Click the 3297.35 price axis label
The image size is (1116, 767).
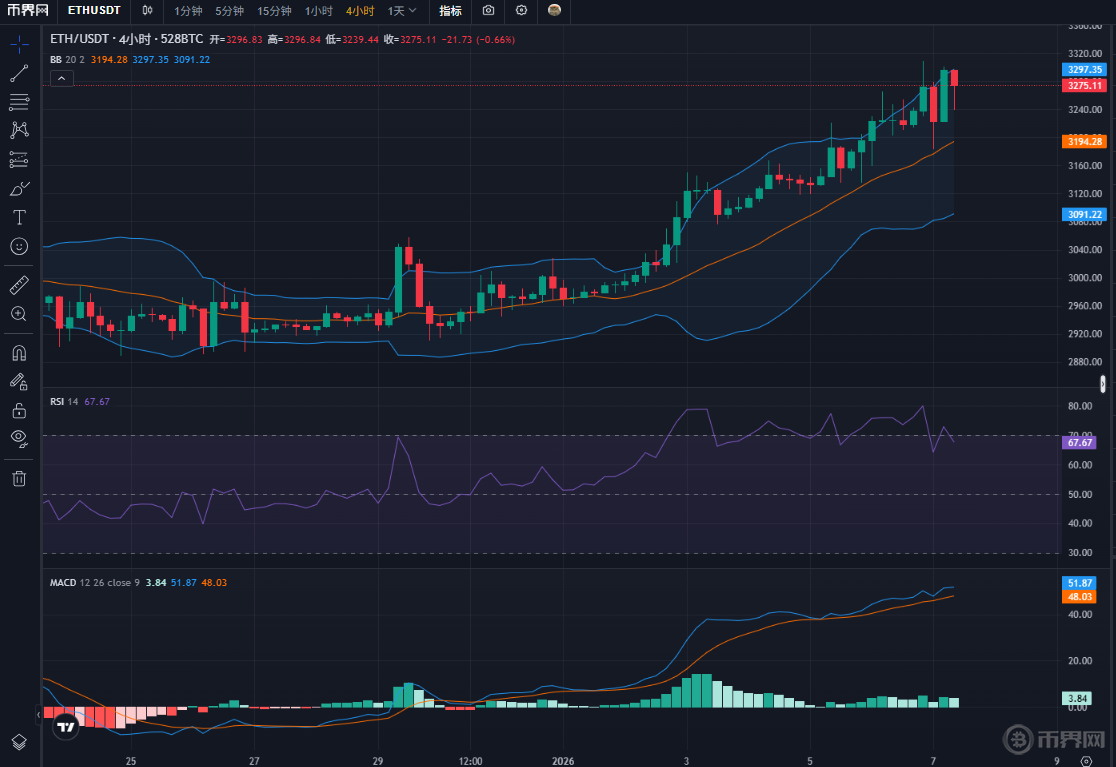1084,70
